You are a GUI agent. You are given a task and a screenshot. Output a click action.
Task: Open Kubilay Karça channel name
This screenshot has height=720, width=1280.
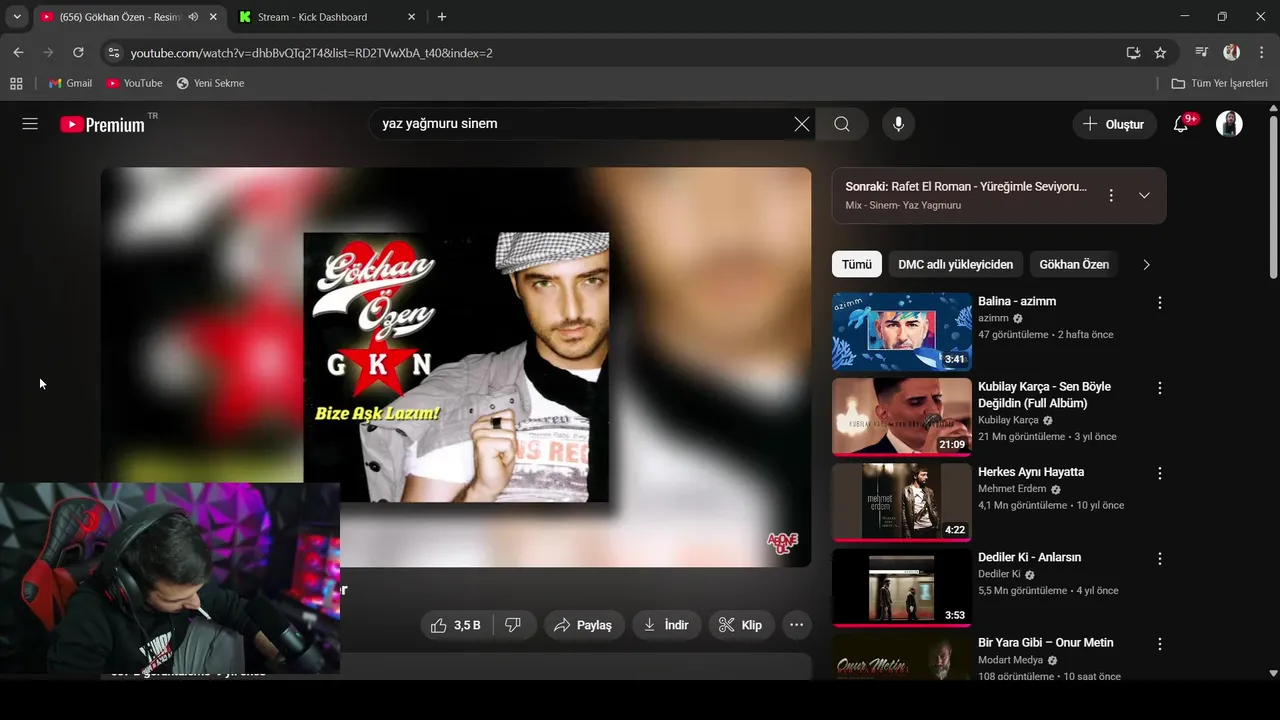pos(1008,420)
